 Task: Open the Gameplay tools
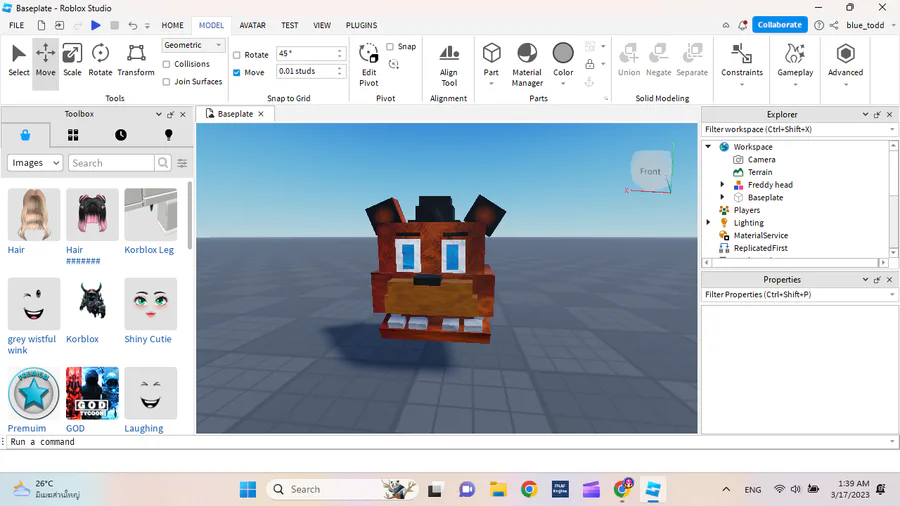point(796,64)
